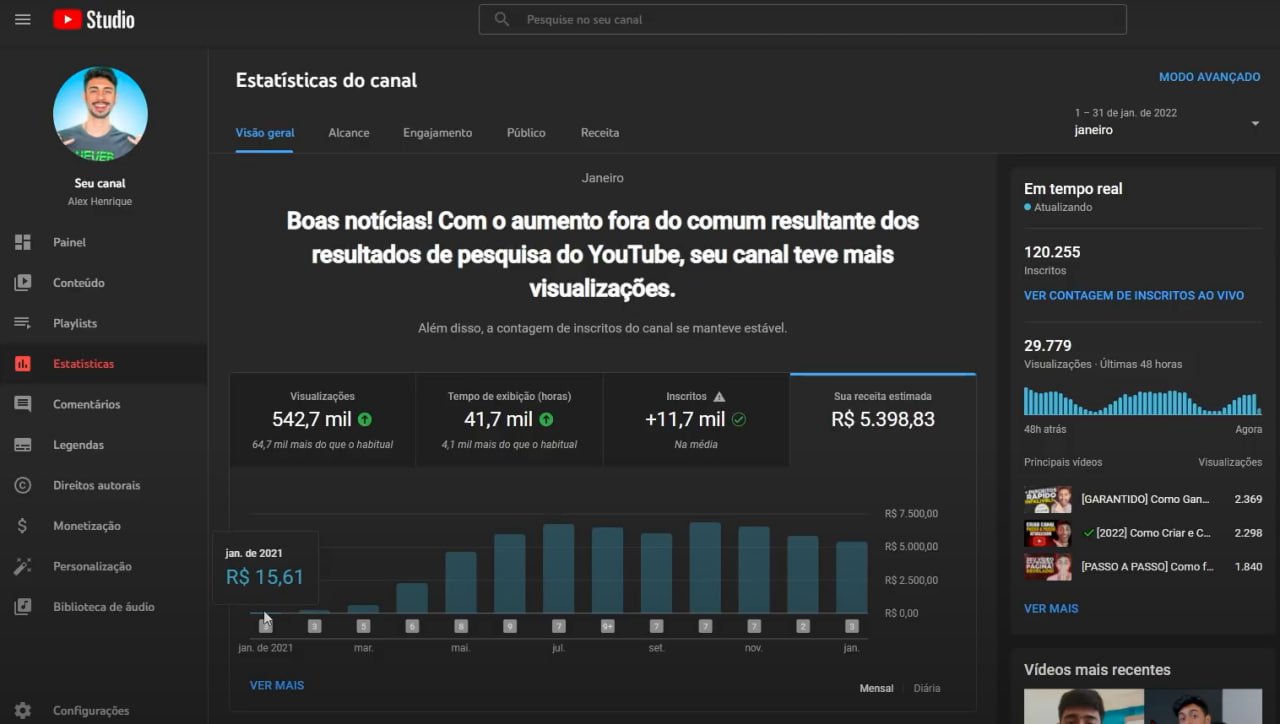The width and height of the screenshot is (1280, 724).
Task: Open Biblioteca de áudio via its icon
Action: [23, 607]
